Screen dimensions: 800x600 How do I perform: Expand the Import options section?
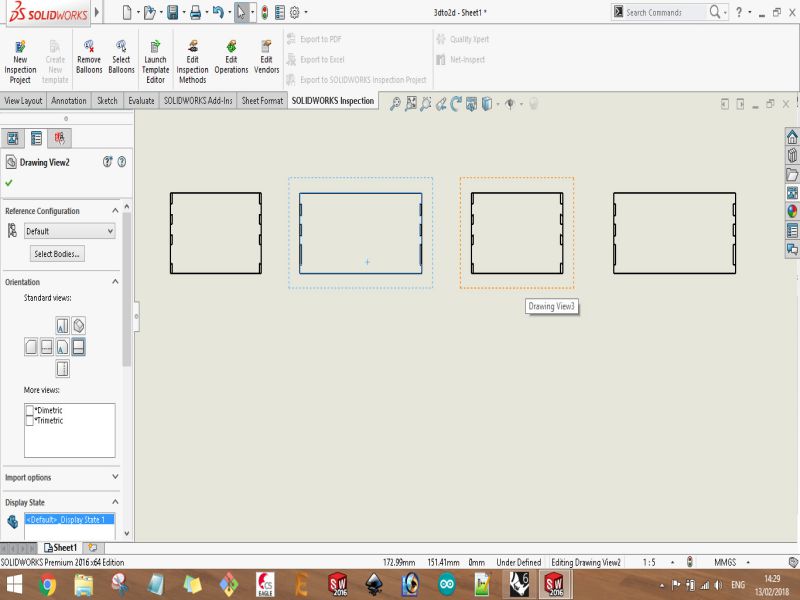(115, 477)
